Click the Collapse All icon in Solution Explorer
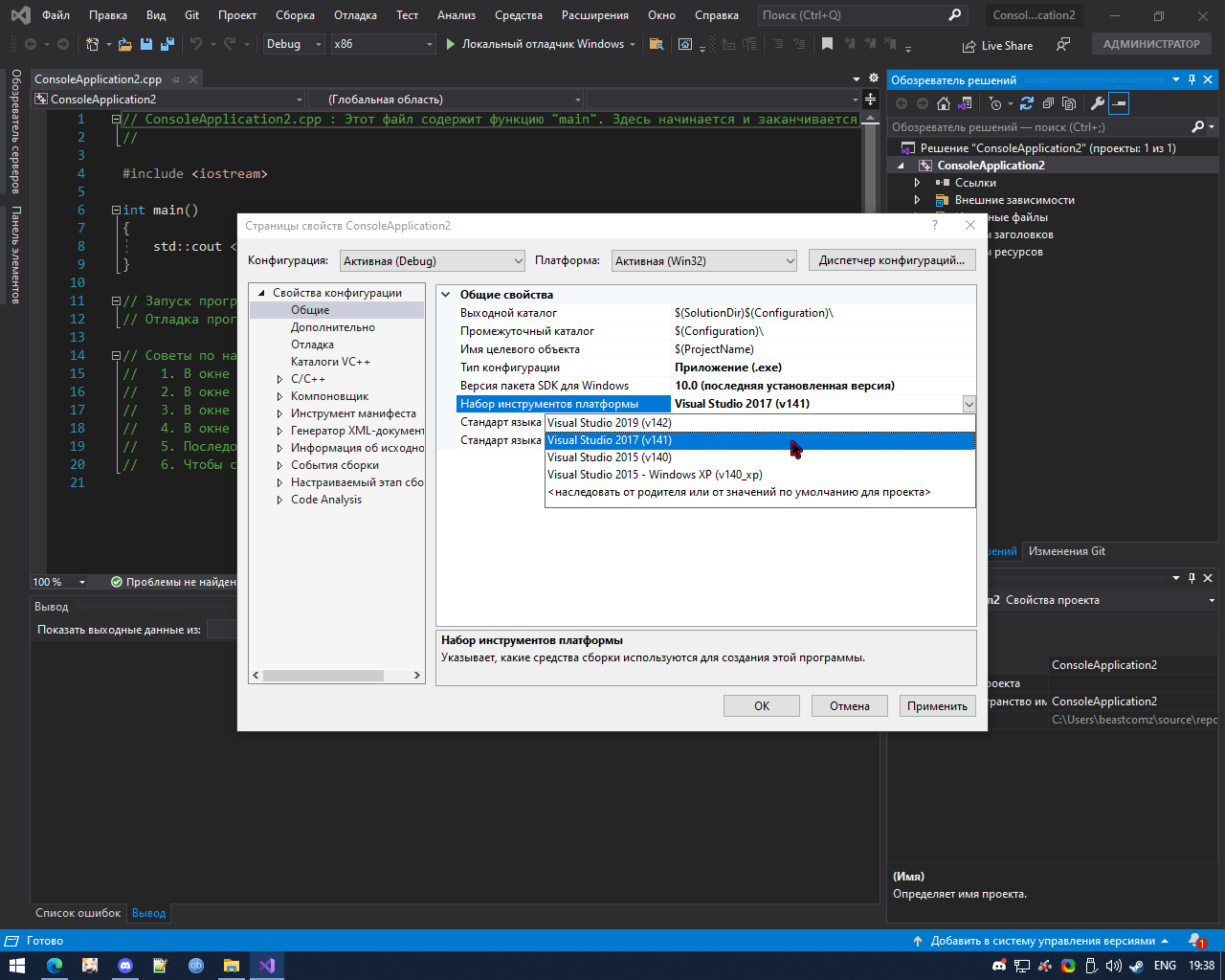 [x=1048, y=103]
